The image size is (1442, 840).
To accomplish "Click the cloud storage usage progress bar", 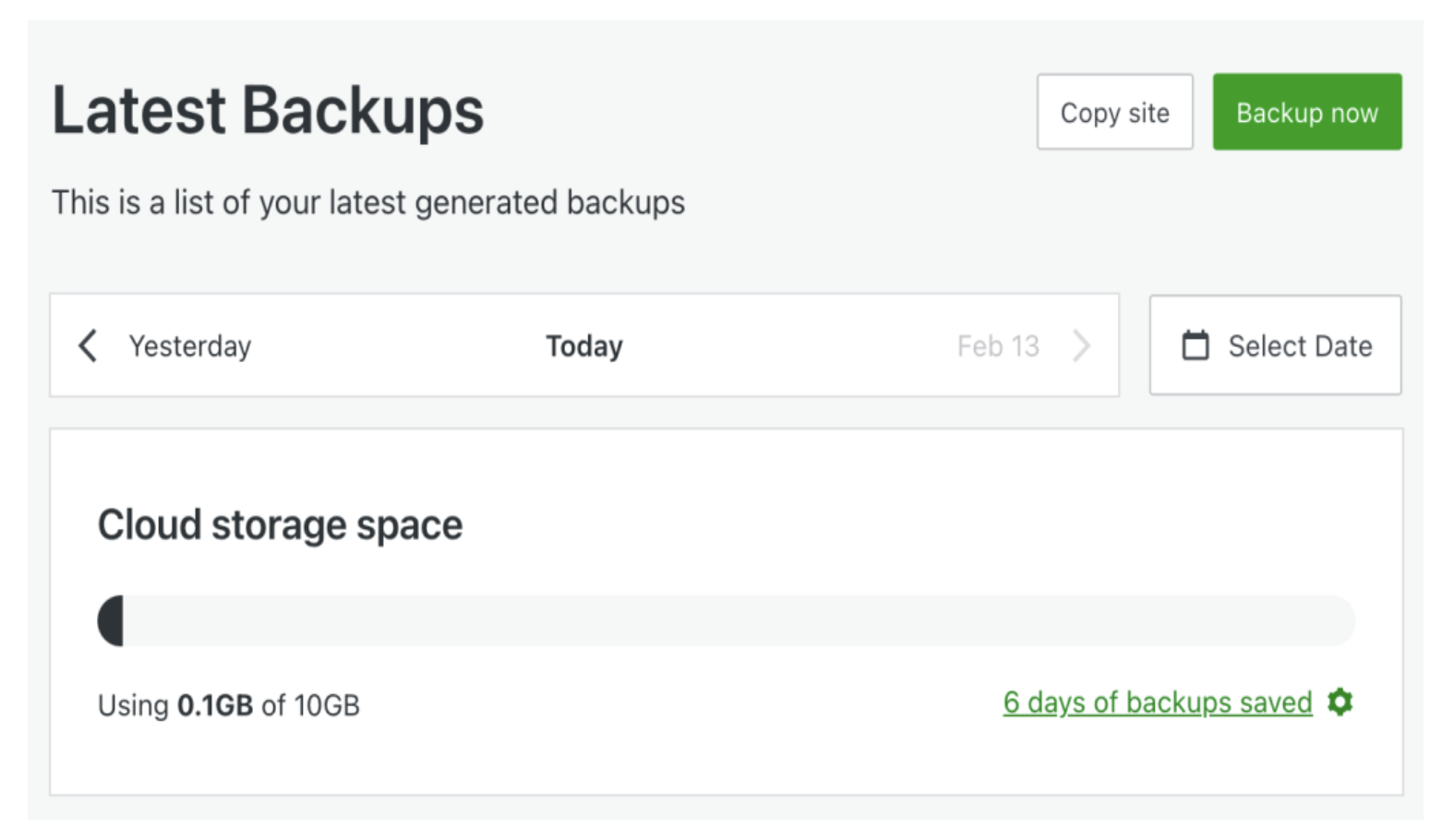I will pos(725,620).
